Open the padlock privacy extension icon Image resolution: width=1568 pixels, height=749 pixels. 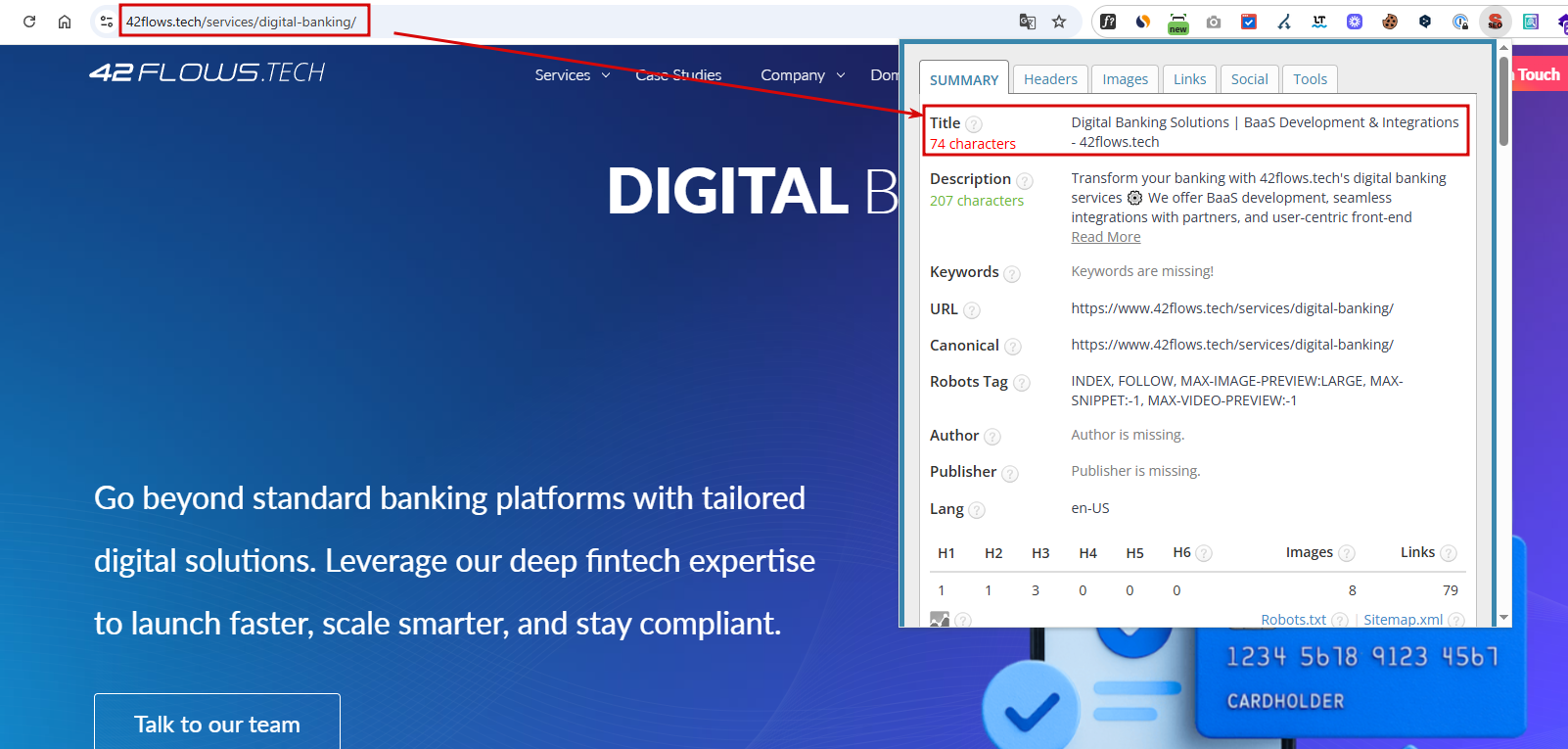1460,22
